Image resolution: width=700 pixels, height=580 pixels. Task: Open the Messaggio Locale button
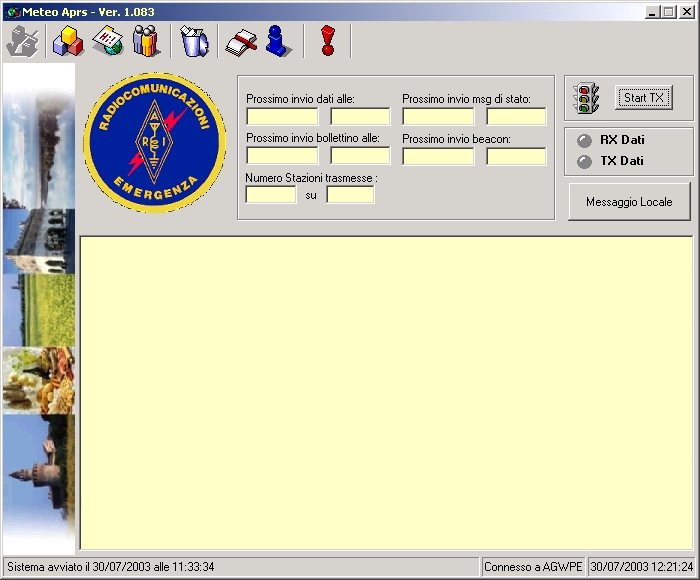(629, 202)
